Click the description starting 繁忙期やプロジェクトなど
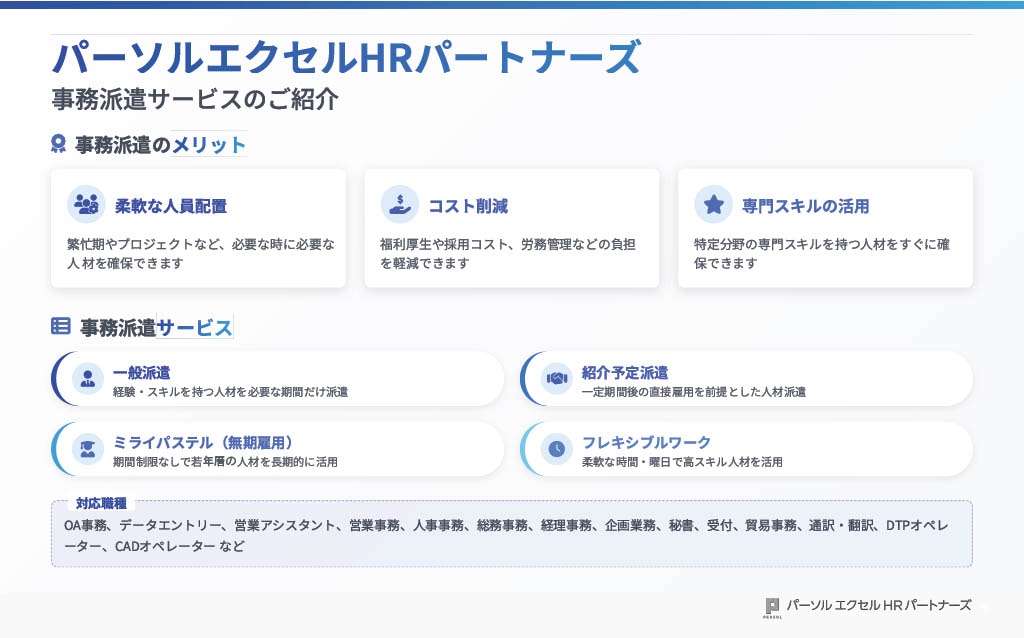Viewport: 1024px width, 638px height. coord(200,253)
